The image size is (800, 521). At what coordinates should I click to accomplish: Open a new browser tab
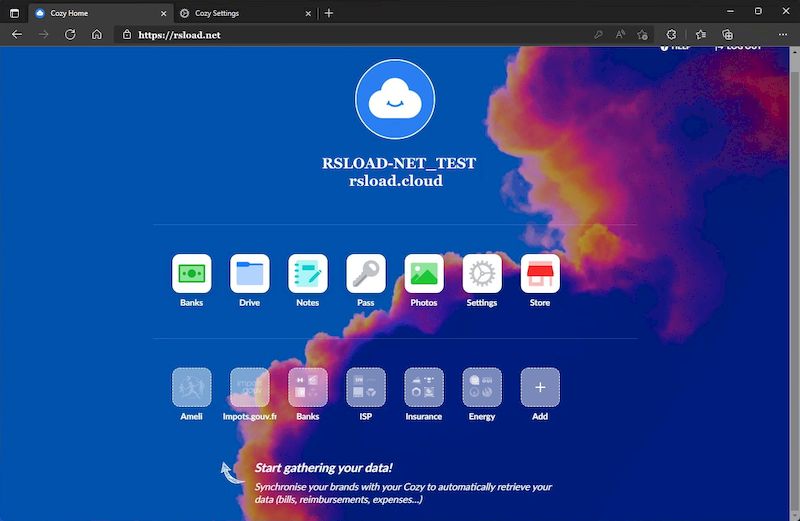coord(329,13)
